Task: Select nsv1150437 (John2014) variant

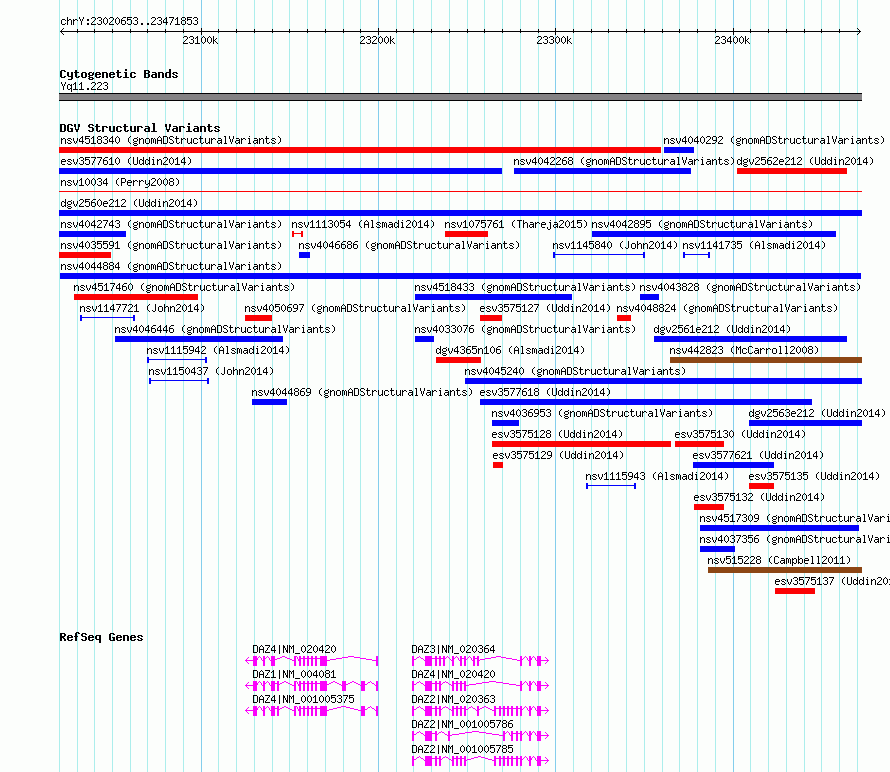Action: (211, 371)
